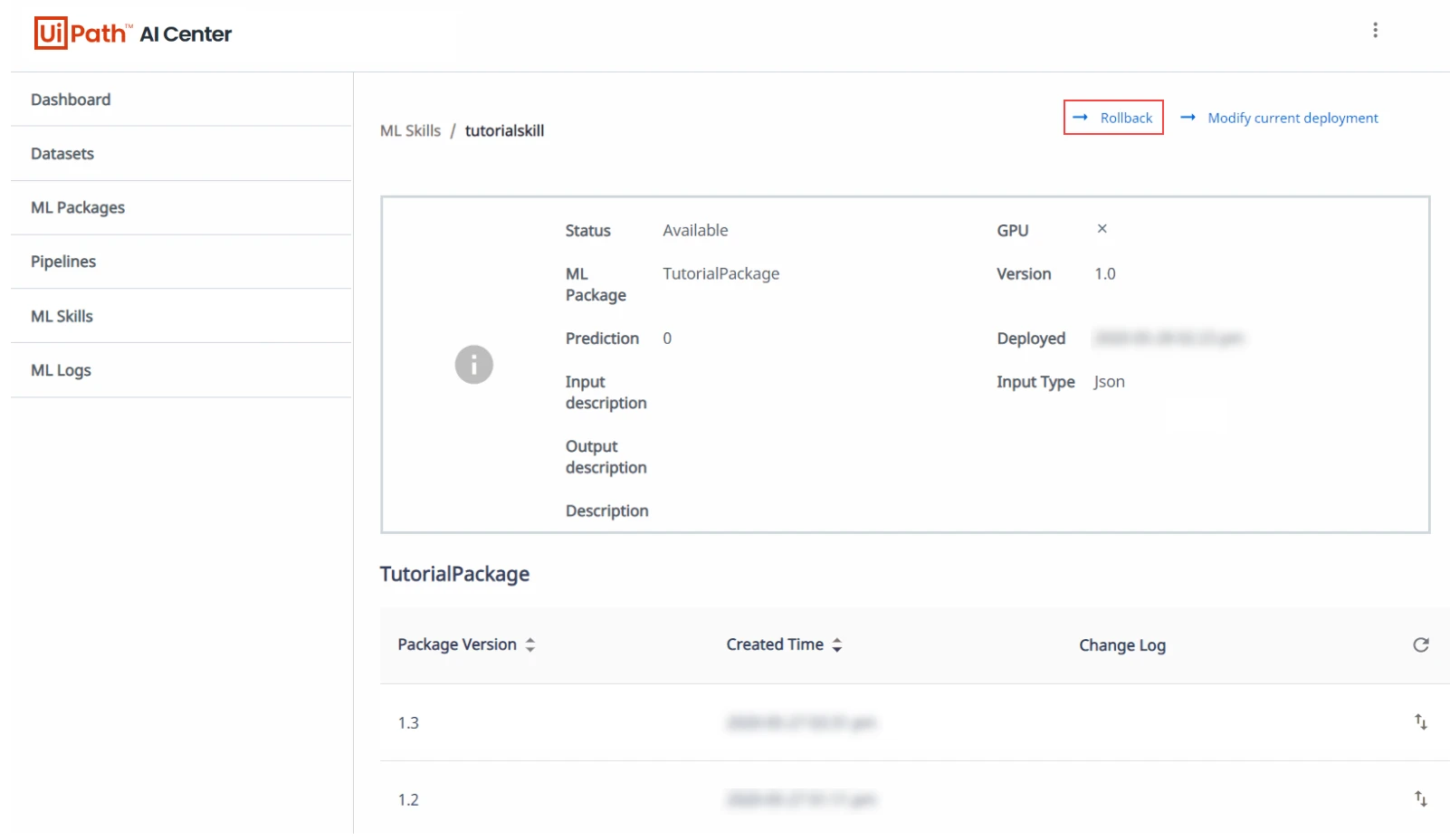Click the Input description label
Screen dimensions: 1450x840
pyautogui.click(x=606, y=392)
